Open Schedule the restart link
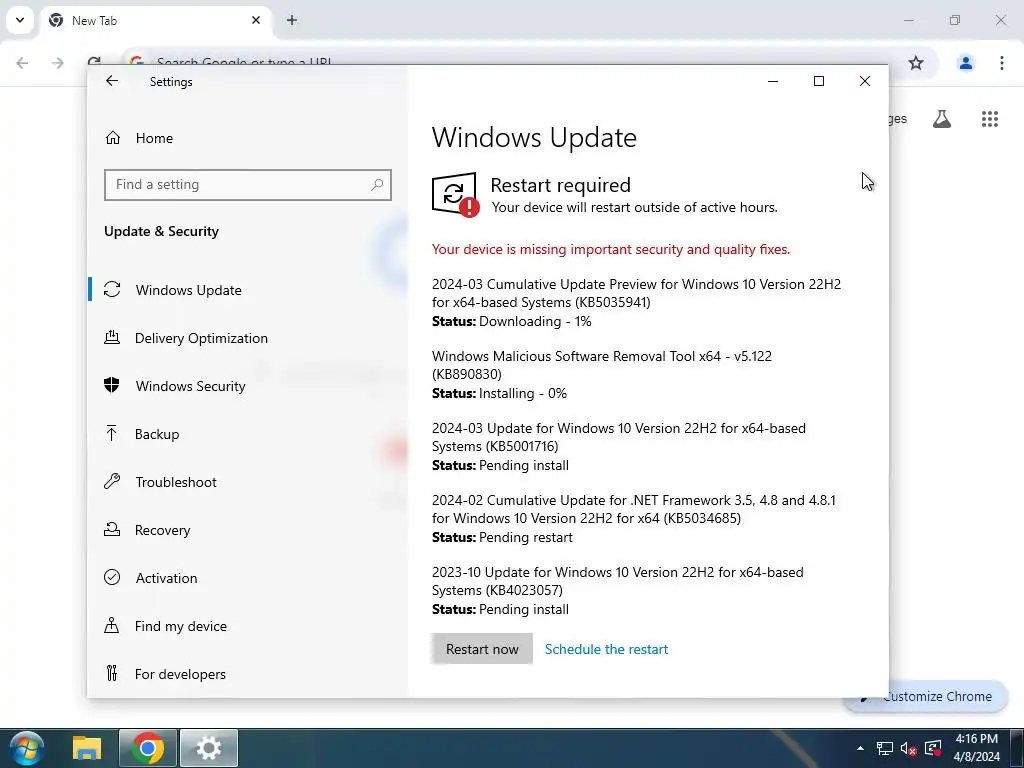The height and width of the screenshot is (768, 1024). point(606,649)
